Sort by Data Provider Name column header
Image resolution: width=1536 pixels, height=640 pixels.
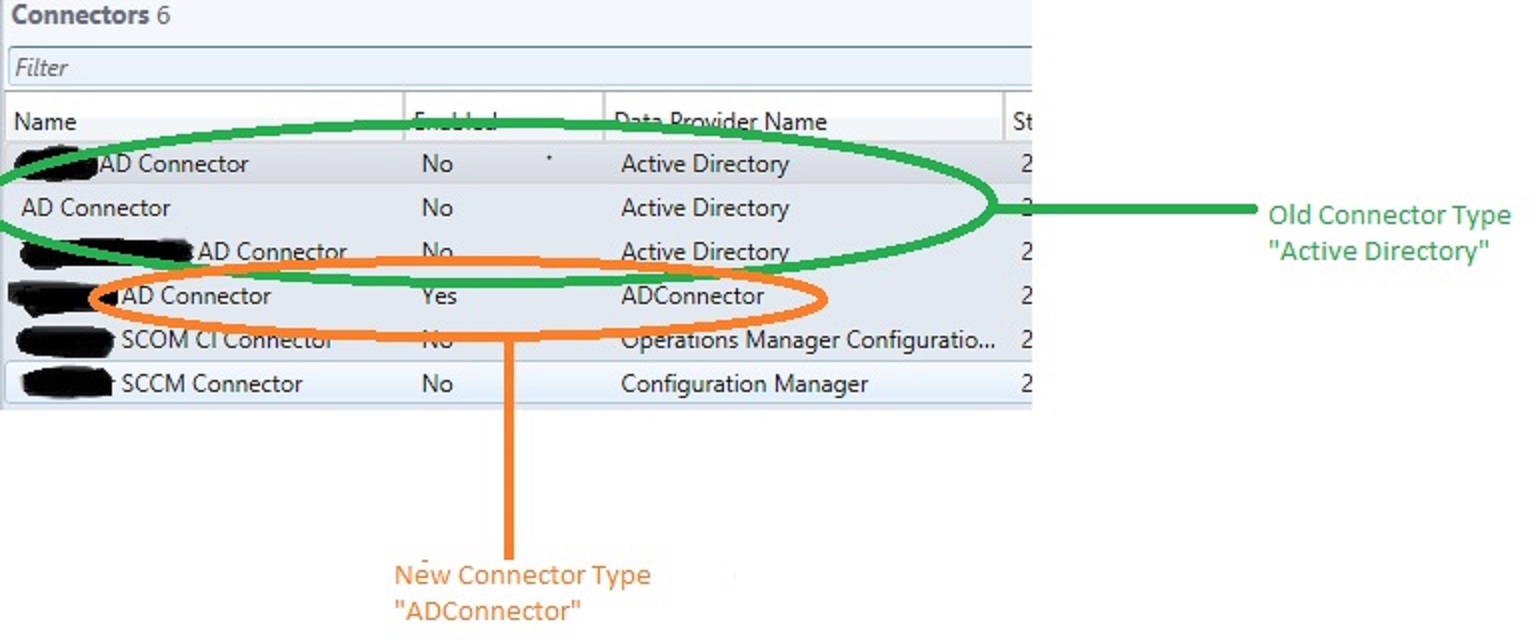pyautogui.click(x=720, y=122)
